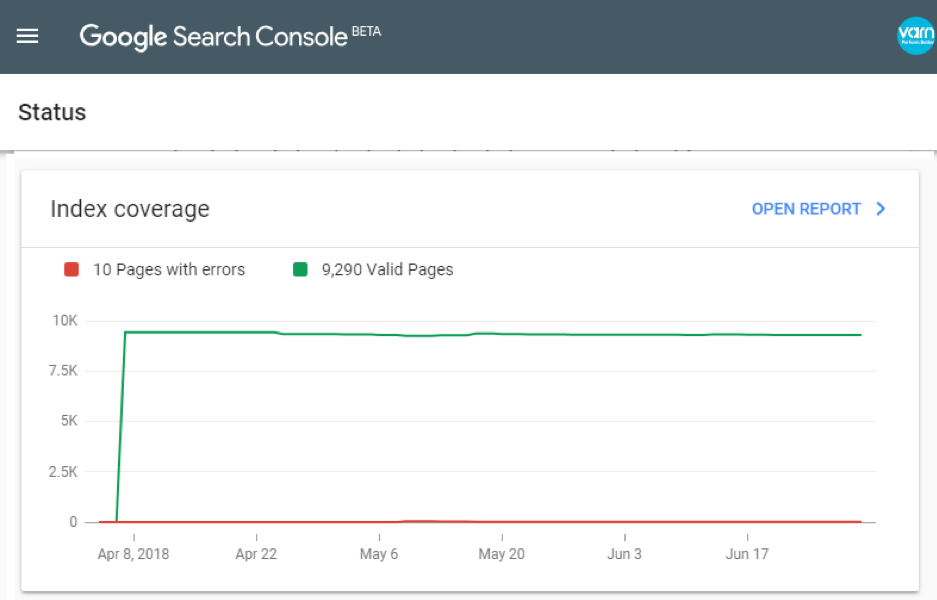Click the Apr 22 date label
Image resolution: width=937 pixels, height=600 pixels.
coord(256,554)
